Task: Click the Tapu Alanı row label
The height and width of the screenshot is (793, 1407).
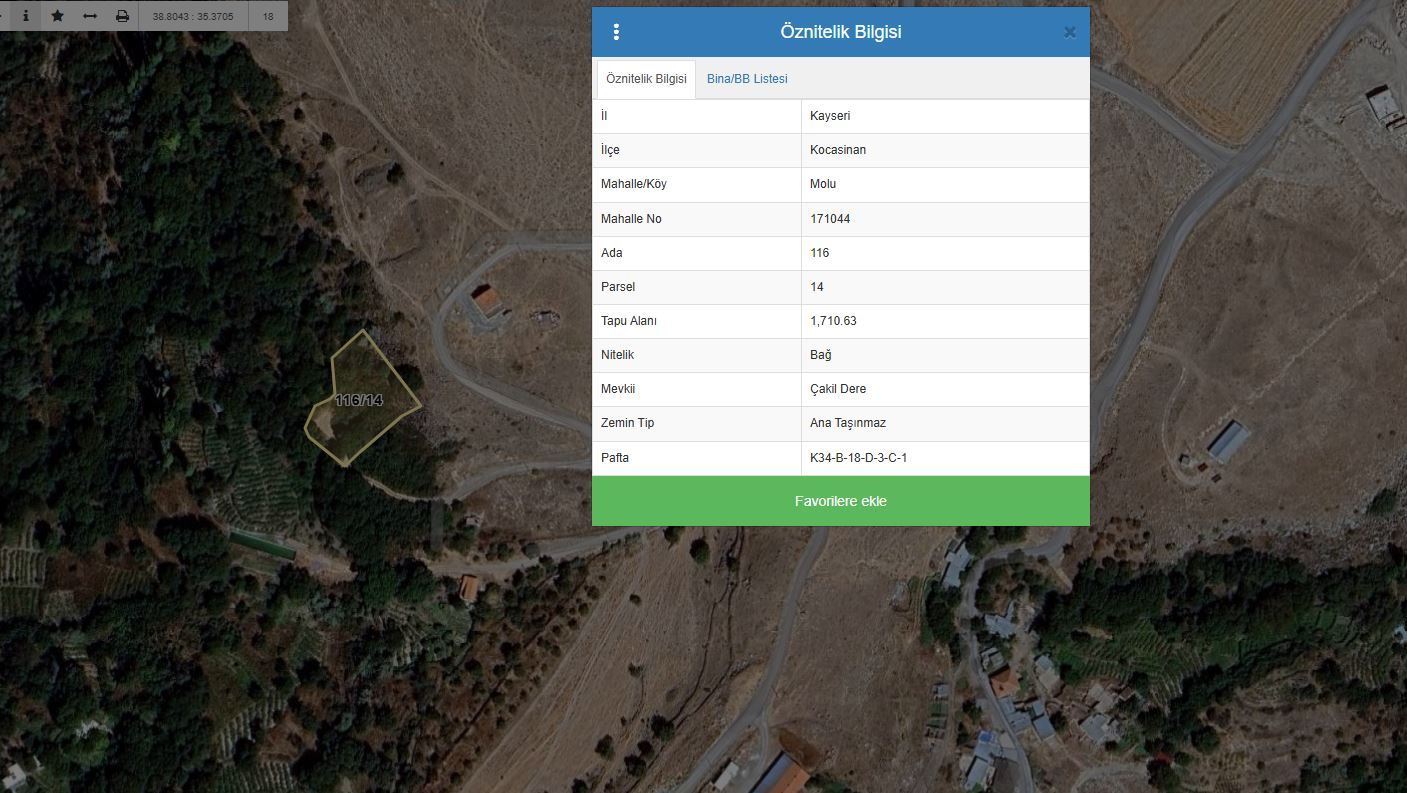Action: [x=629, y=321]
